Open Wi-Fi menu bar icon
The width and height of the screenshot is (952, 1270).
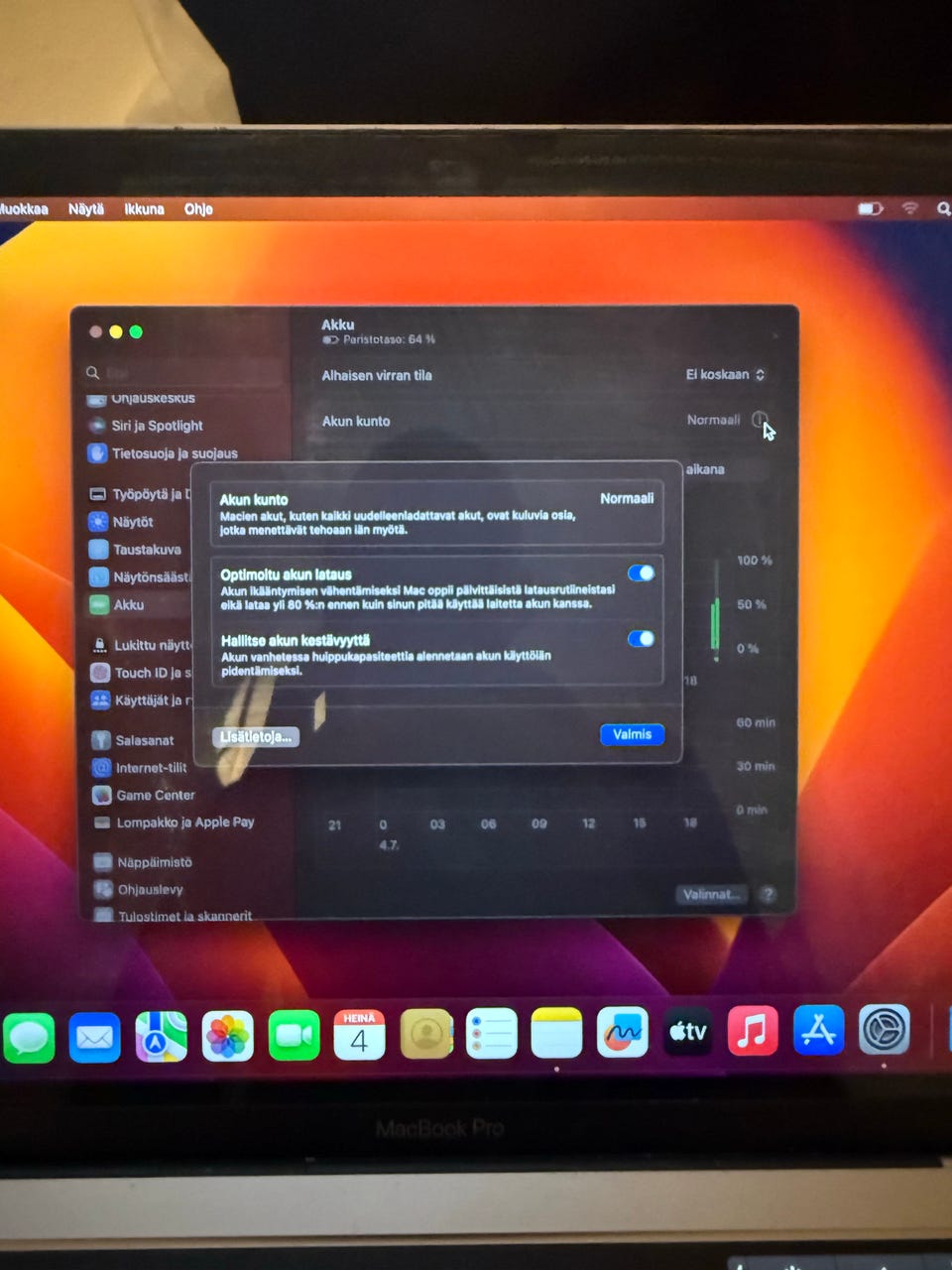pyautogui.click(x=909, y=208)
